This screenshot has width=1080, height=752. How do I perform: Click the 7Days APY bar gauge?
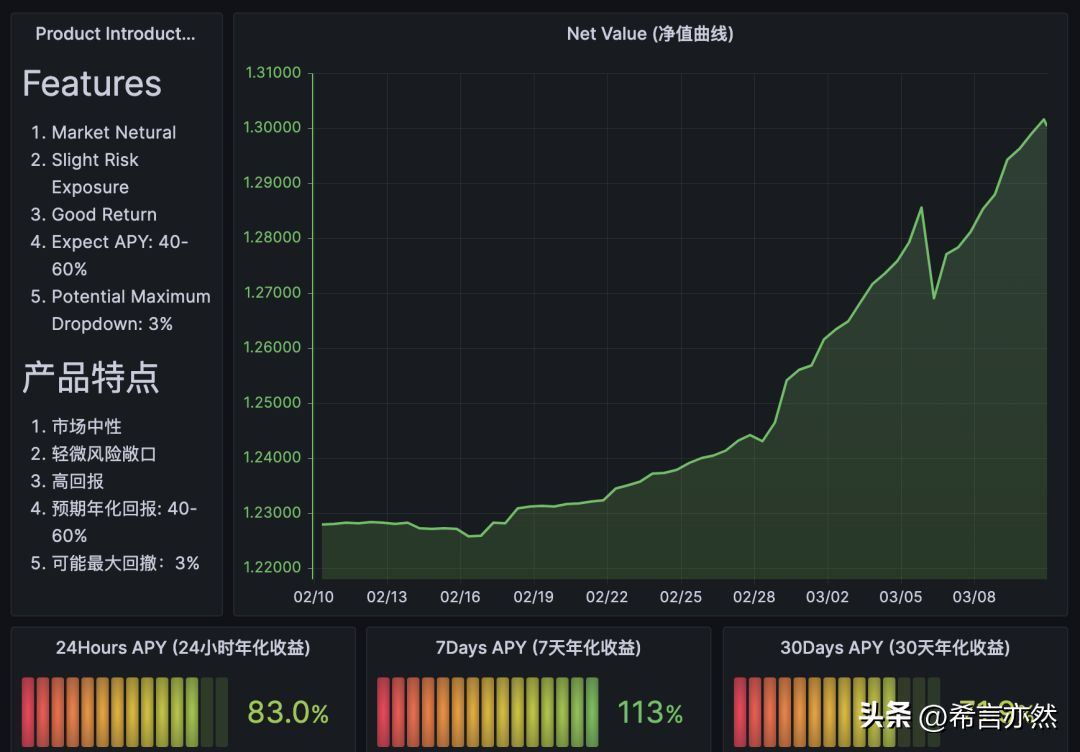487,712
